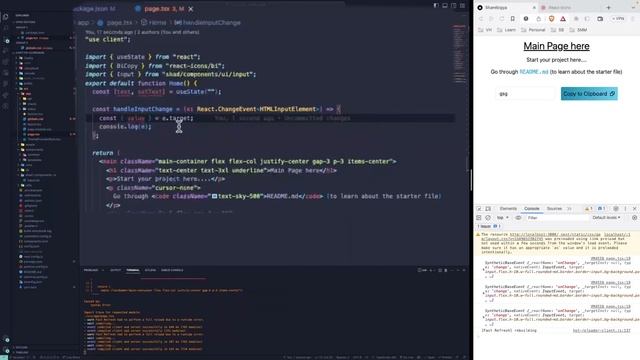This screenshot has width=640, height=360.
Task: Close the page.tsx editor tab
Action: coord(191,9)
